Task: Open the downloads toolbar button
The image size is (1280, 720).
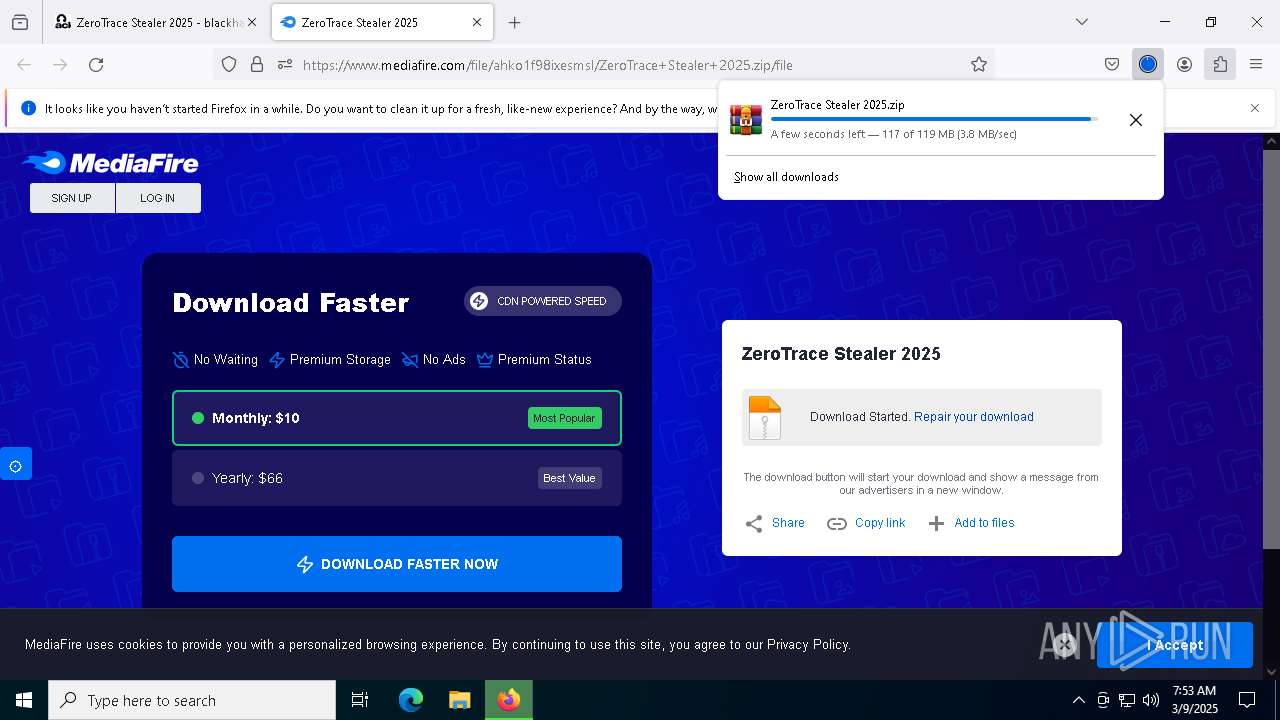Action: coord(1148,65)
